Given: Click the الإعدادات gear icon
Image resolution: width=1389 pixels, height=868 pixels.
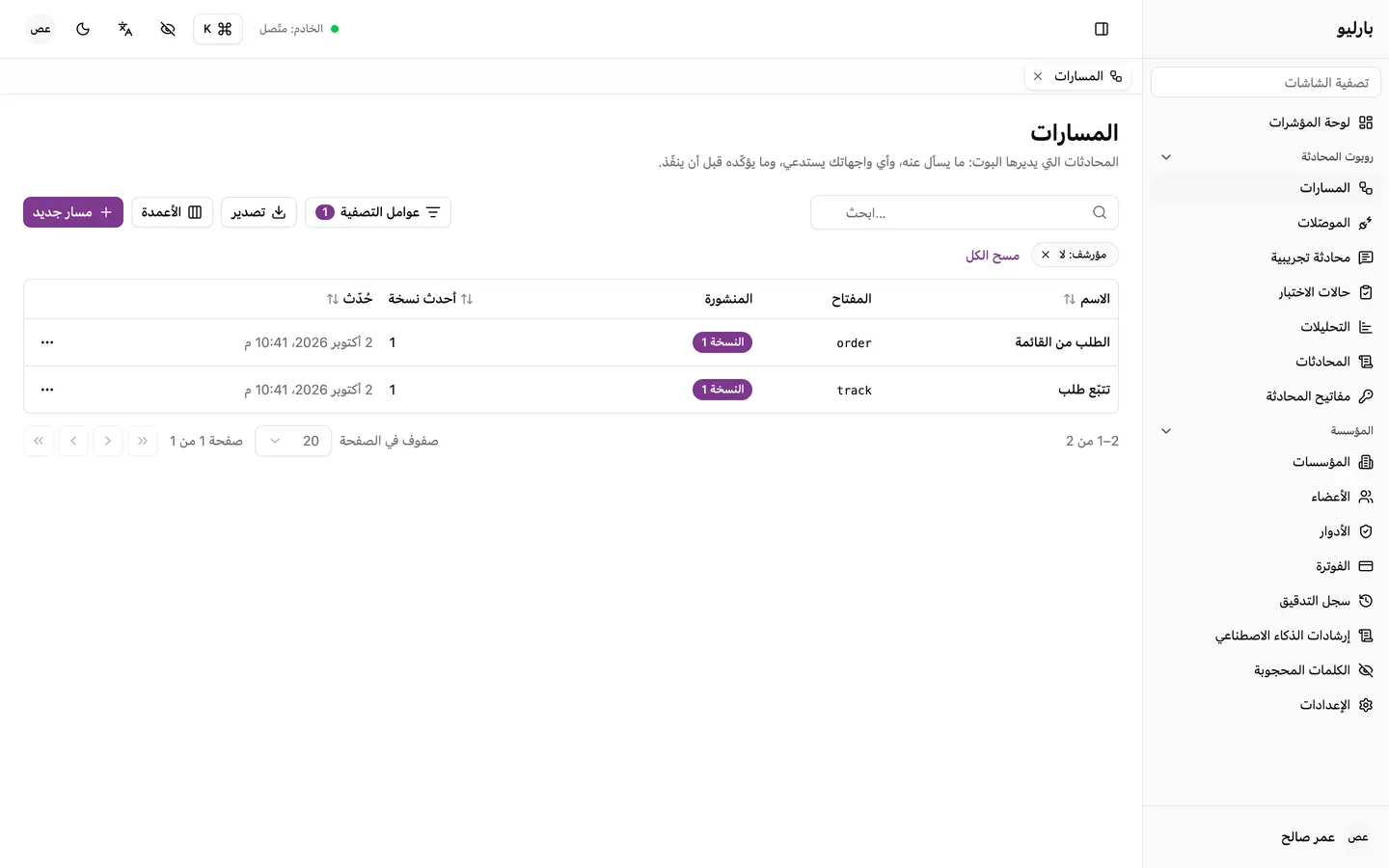Looking at the screenshot, I should [x=1366, y=705].
